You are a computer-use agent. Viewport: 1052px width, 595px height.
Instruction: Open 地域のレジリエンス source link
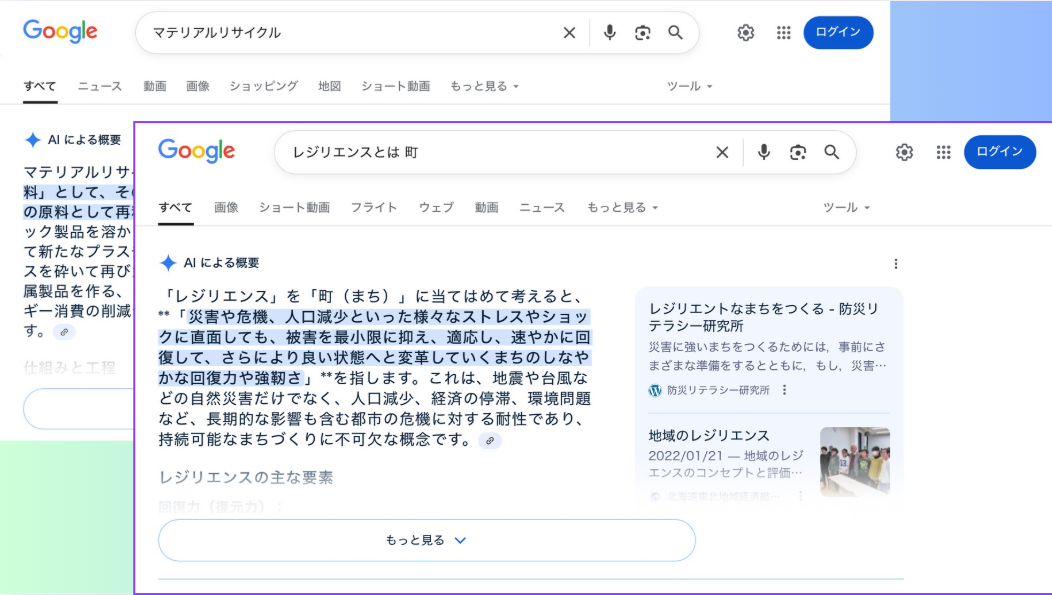coord(708,435)
